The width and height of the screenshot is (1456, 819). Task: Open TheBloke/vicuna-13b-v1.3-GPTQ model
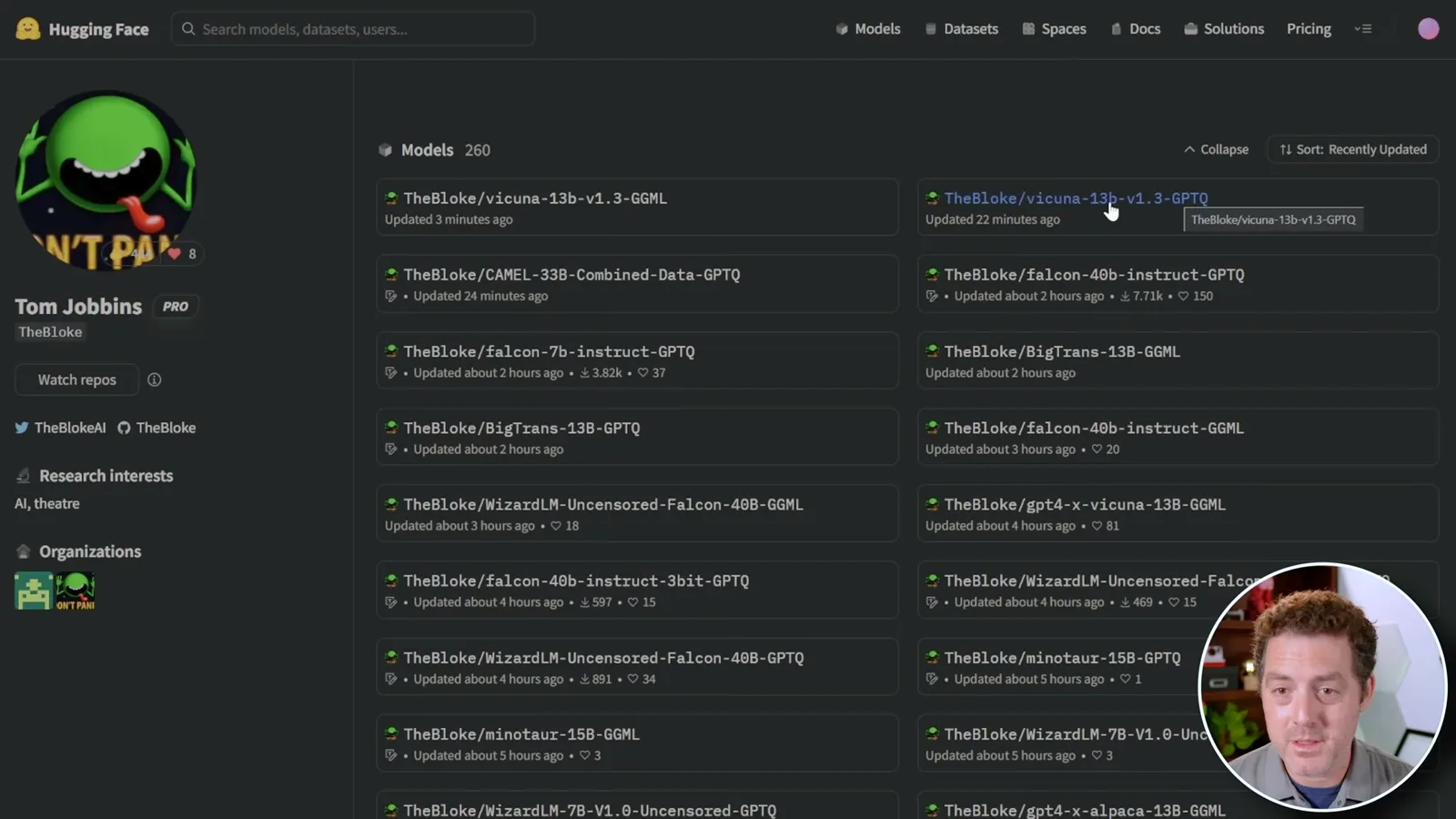coord(1178,207)
